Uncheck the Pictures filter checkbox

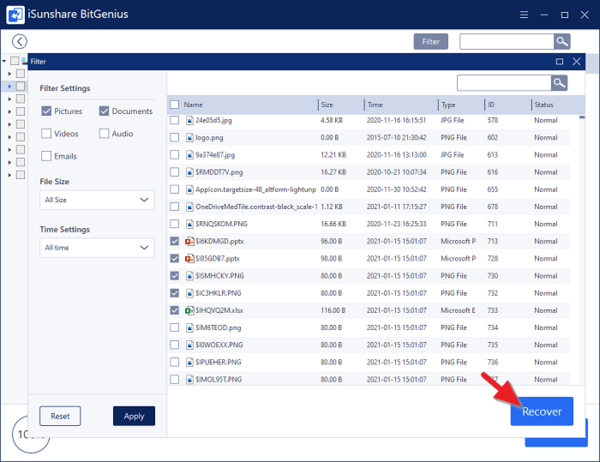(x=46, y=111)
